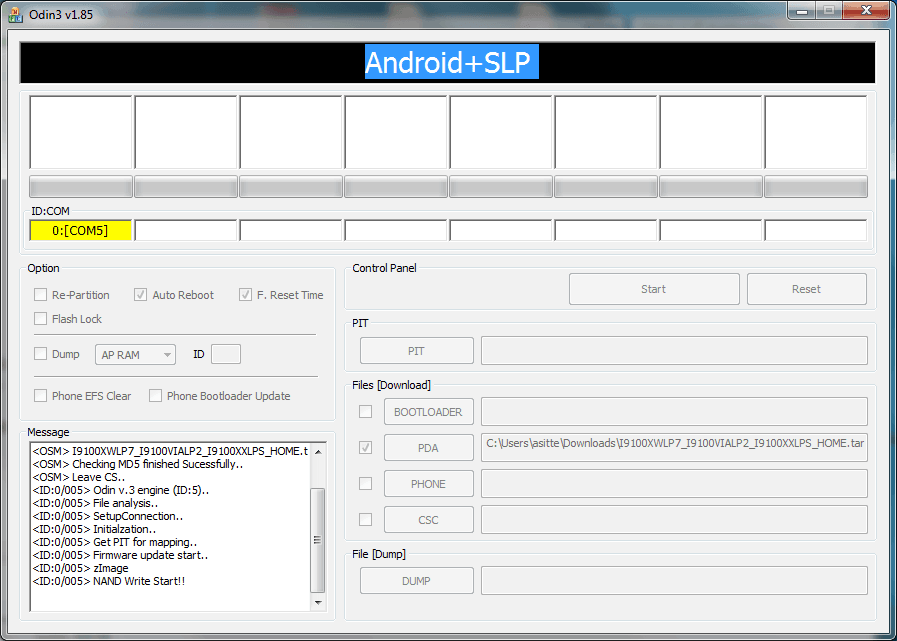Uncheck the PDA file checkbox
The height and width of the screenshot is (641, 897).
pos(365,448)
